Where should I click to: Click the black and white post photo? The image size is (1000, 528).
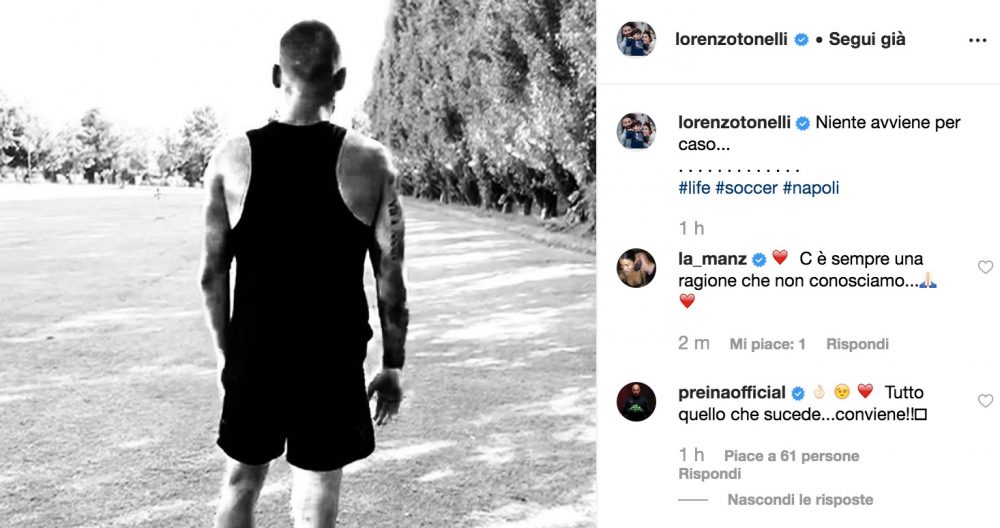tap(298, 264)
